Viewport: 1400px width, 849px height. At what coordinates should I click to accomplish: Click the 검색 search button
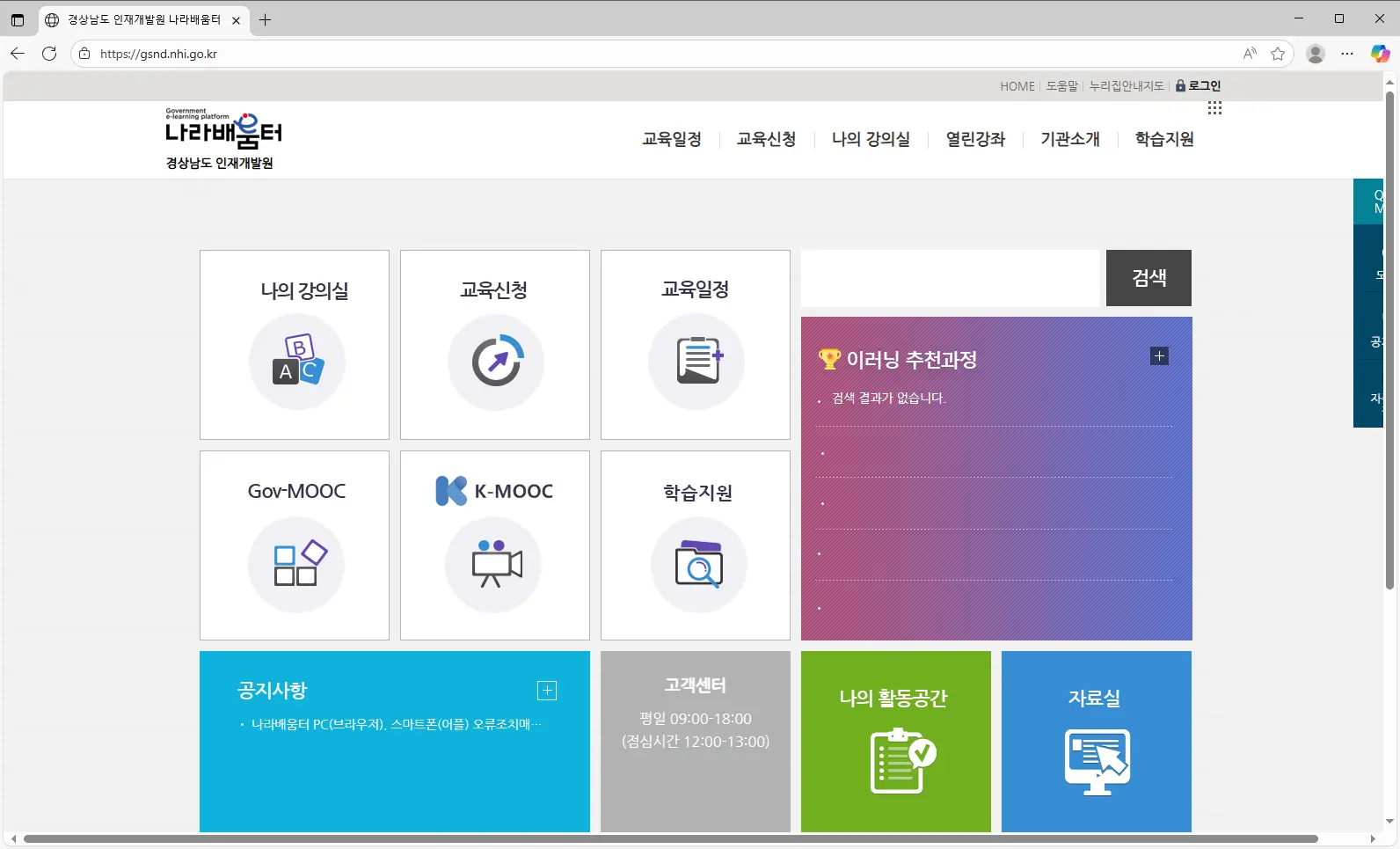[x=1148, y=278]
